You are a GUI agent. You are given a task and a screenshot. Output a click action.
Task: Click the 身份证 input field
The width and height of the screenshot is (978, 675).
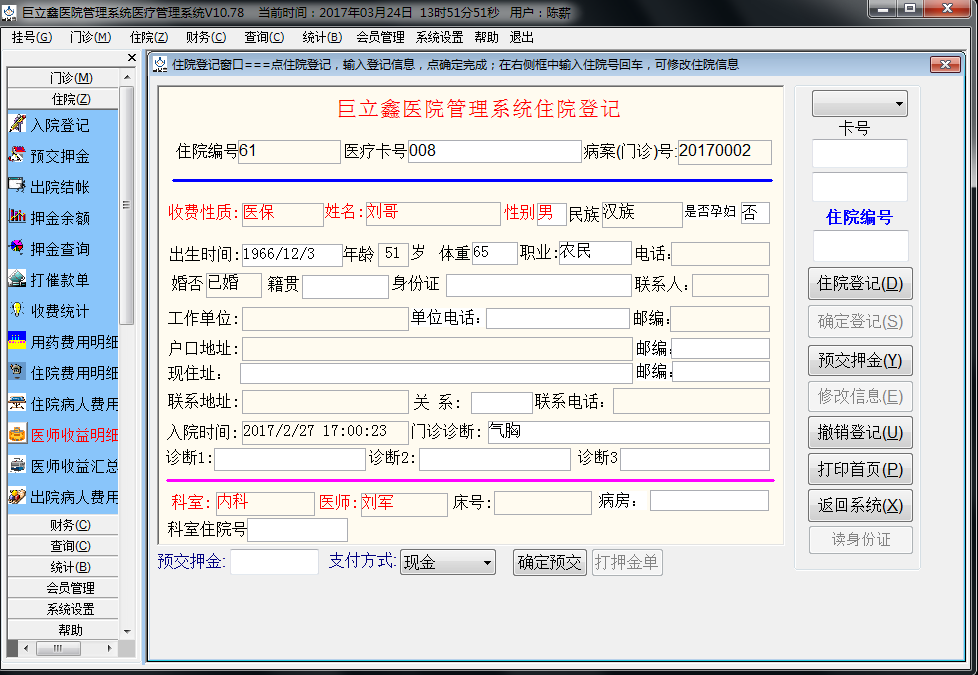(x=538, y=286)
